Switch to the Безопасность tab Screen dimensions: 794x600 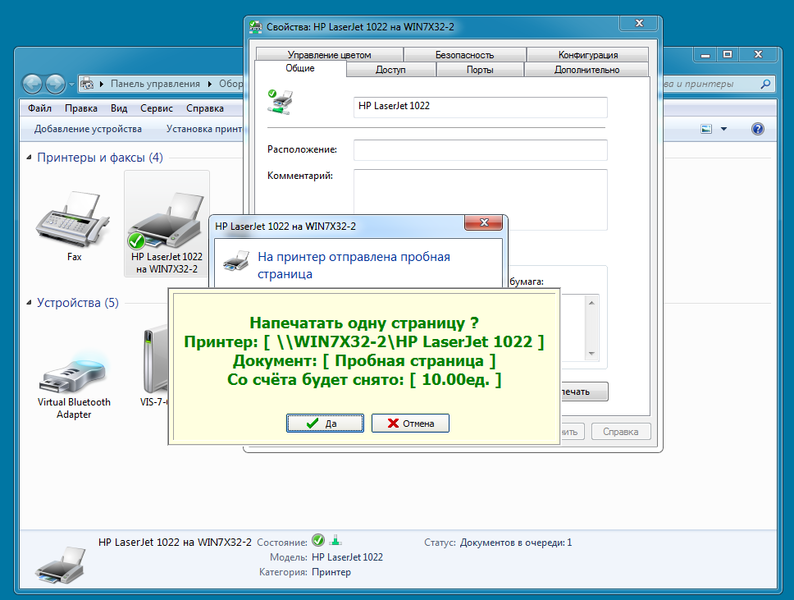[x=464, y=54]
